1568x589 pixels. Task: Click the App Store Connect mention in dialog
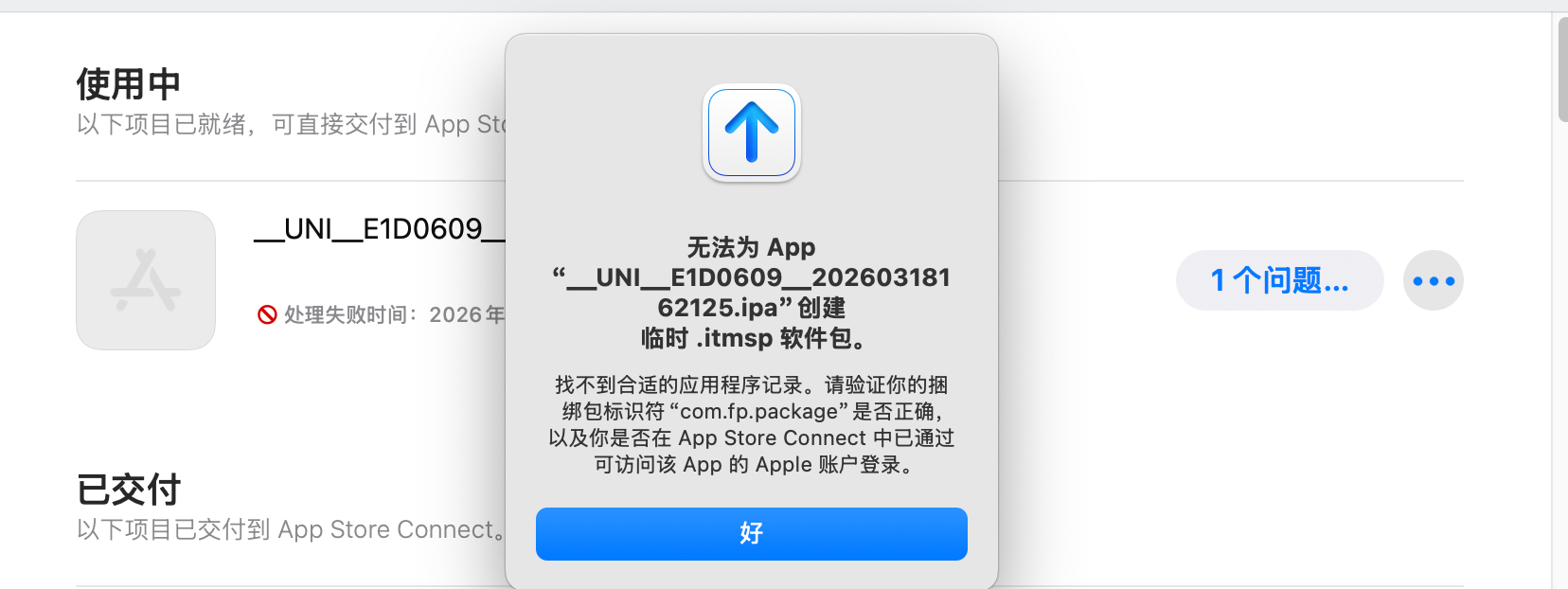773,438
